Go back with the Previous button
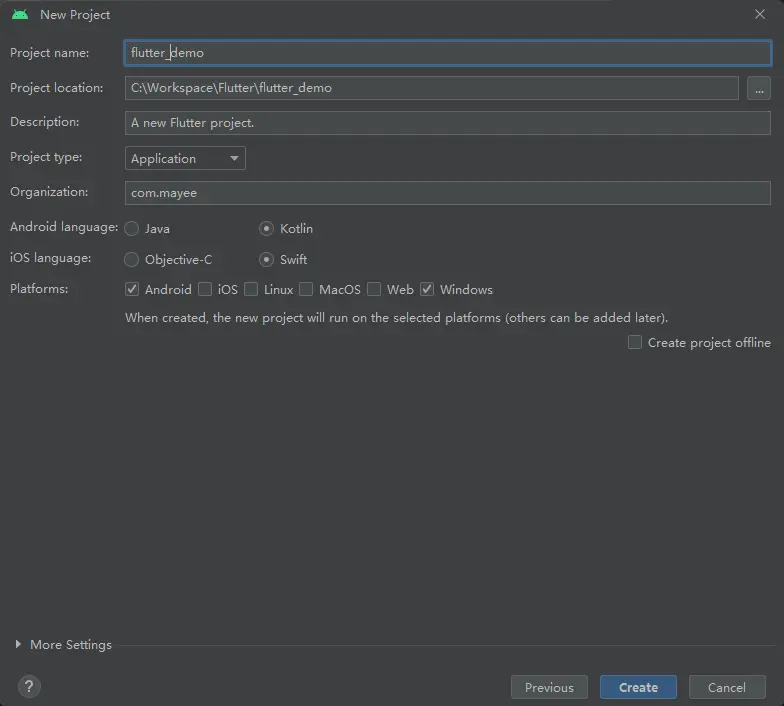Image resolution: width=784 pixels, height=706 pixels. pos(549,687)
